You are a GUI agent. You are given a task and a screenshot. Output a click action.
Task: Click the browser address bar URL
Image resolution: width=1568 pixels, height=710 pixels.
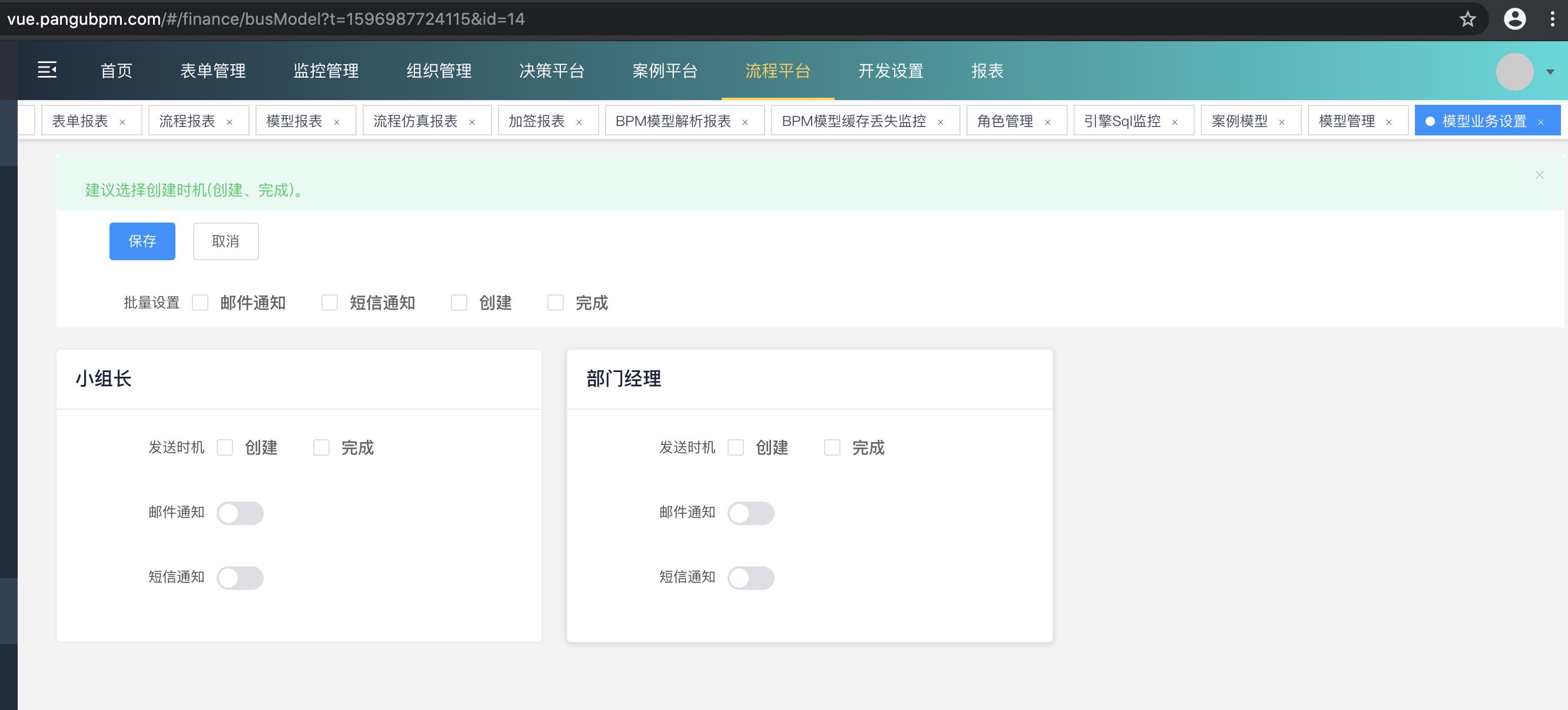[266, 19]
